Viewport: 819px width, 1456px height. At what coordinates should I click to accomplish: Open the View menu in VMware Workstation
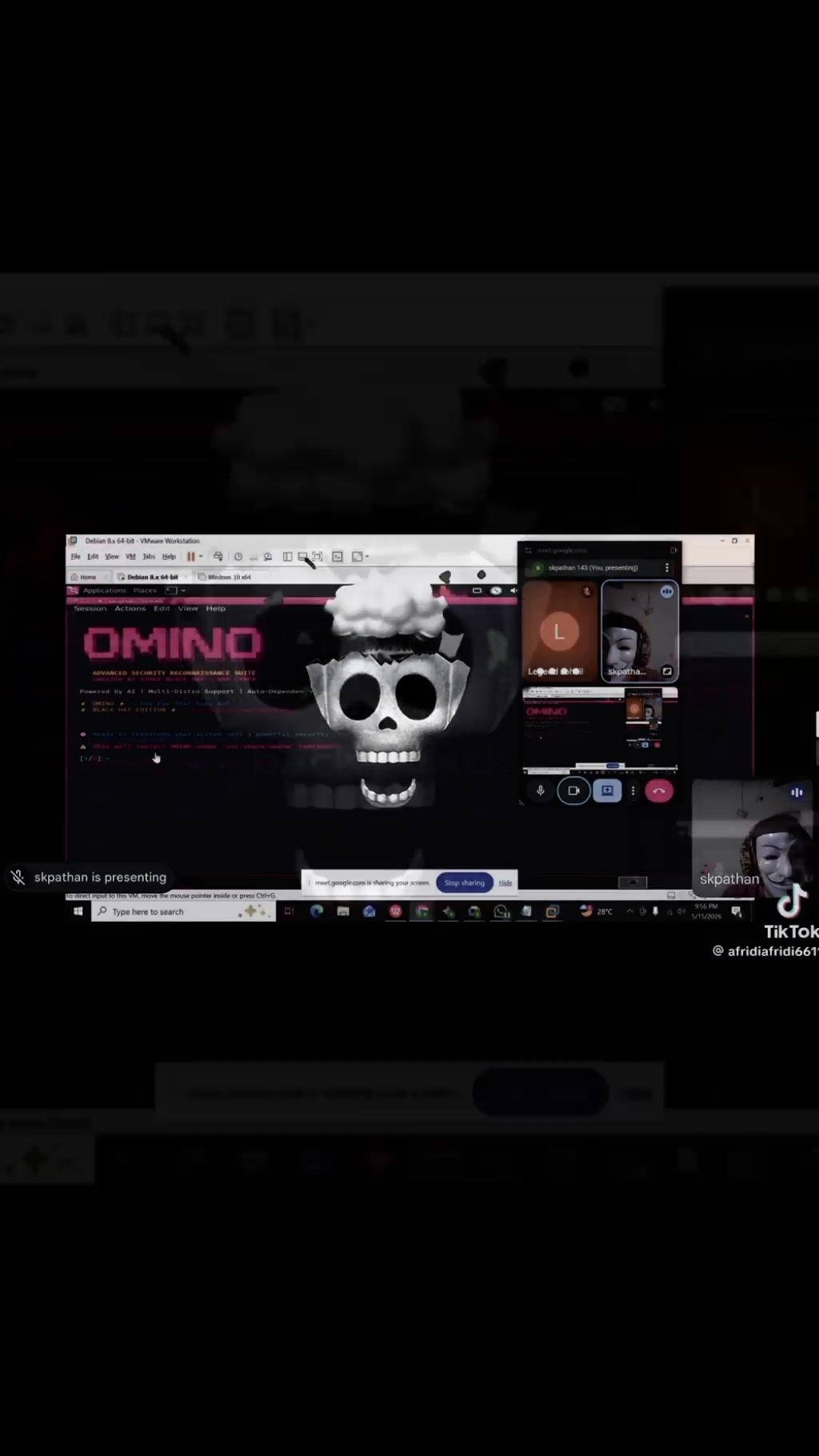click(x=112, y=557)
